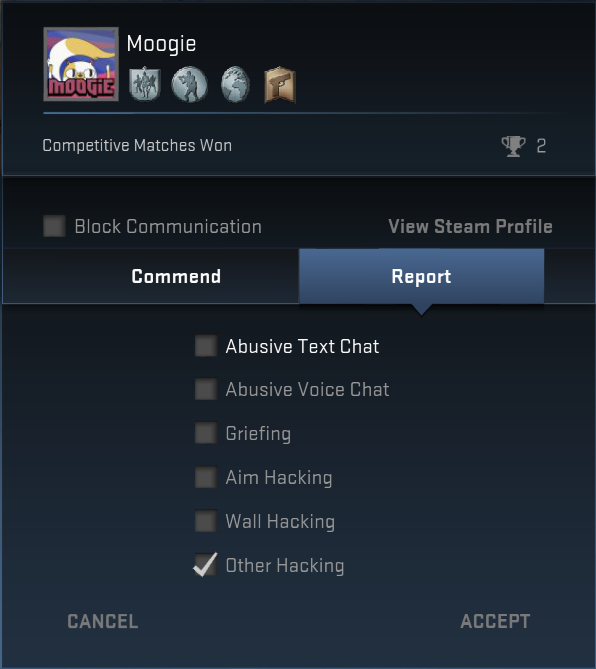Enable the Wall Hacking checkbox
The width and height of the screenshot is (596, 669).
[x=206, y=521]
